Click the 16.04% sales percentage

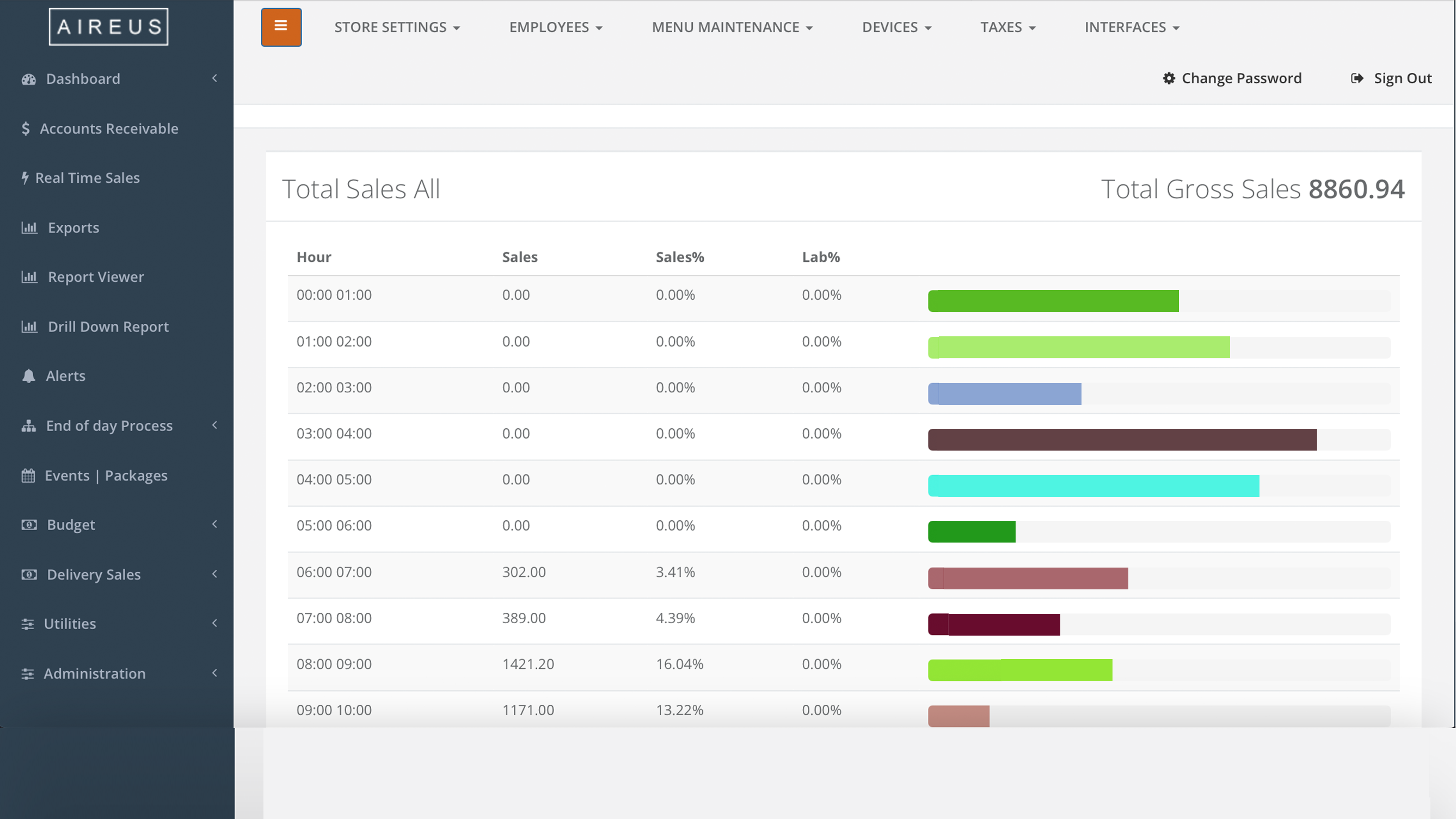680,664
